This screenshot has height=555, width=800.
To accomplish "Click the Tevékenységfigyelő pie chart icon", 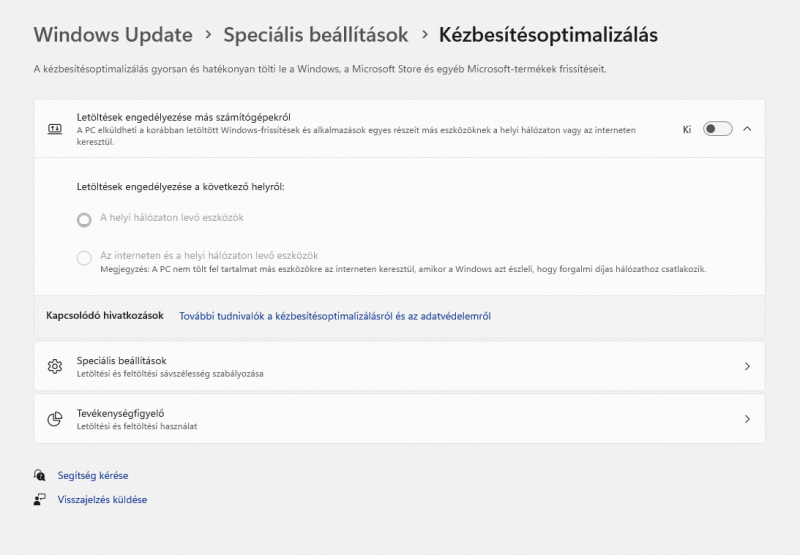I will [x=55, y=419].
